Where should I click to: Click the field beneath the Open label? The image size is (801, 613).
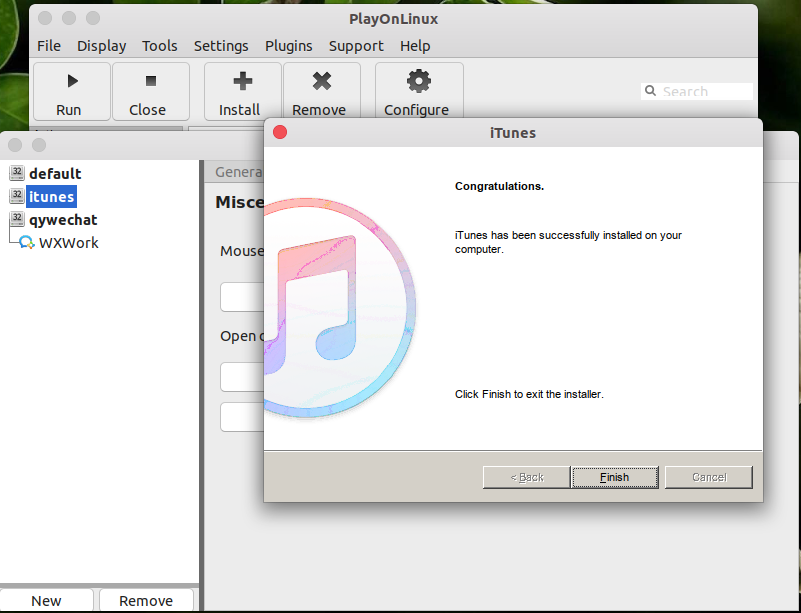242,377
